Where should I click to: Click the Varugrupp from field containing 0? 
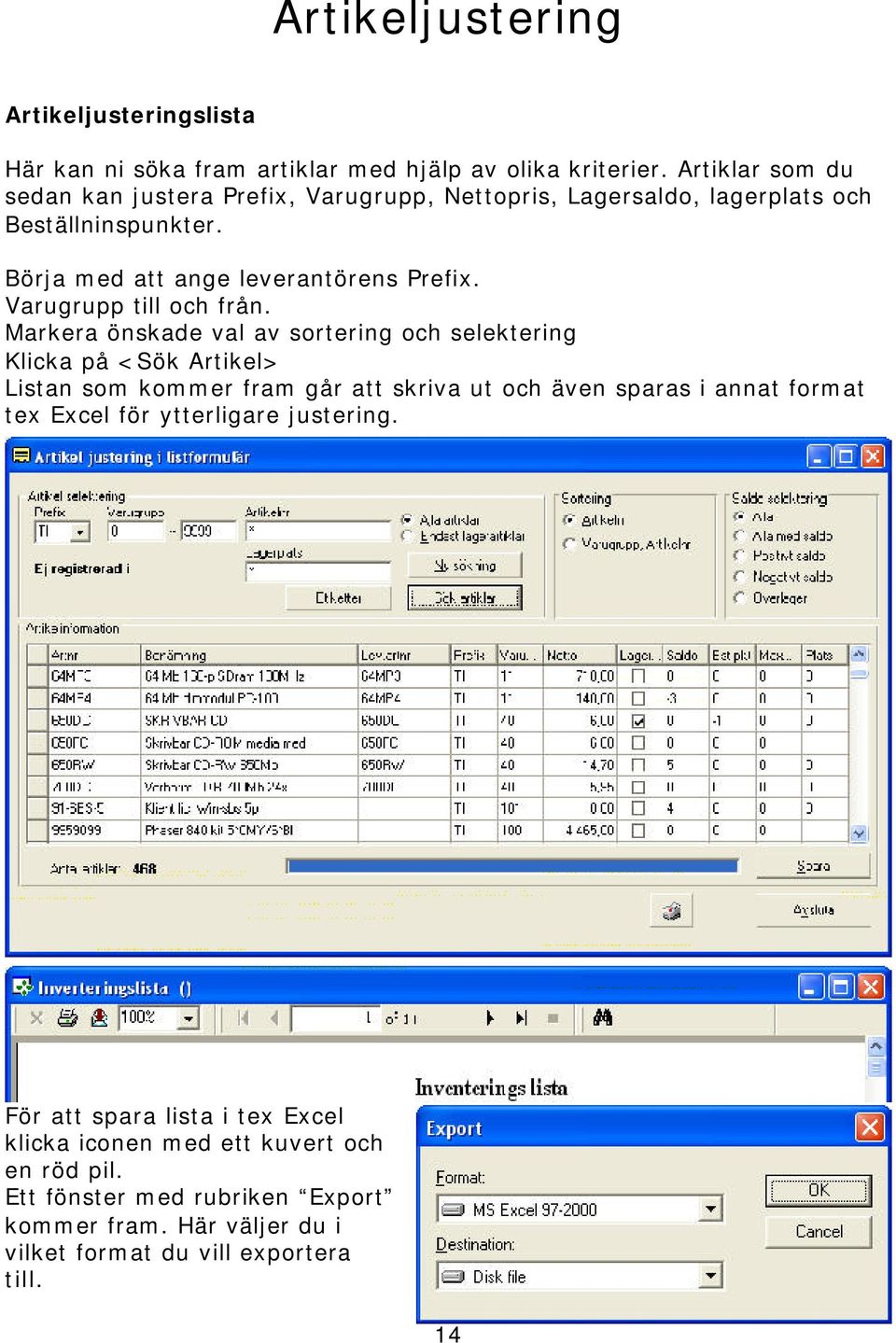(135, 532)
